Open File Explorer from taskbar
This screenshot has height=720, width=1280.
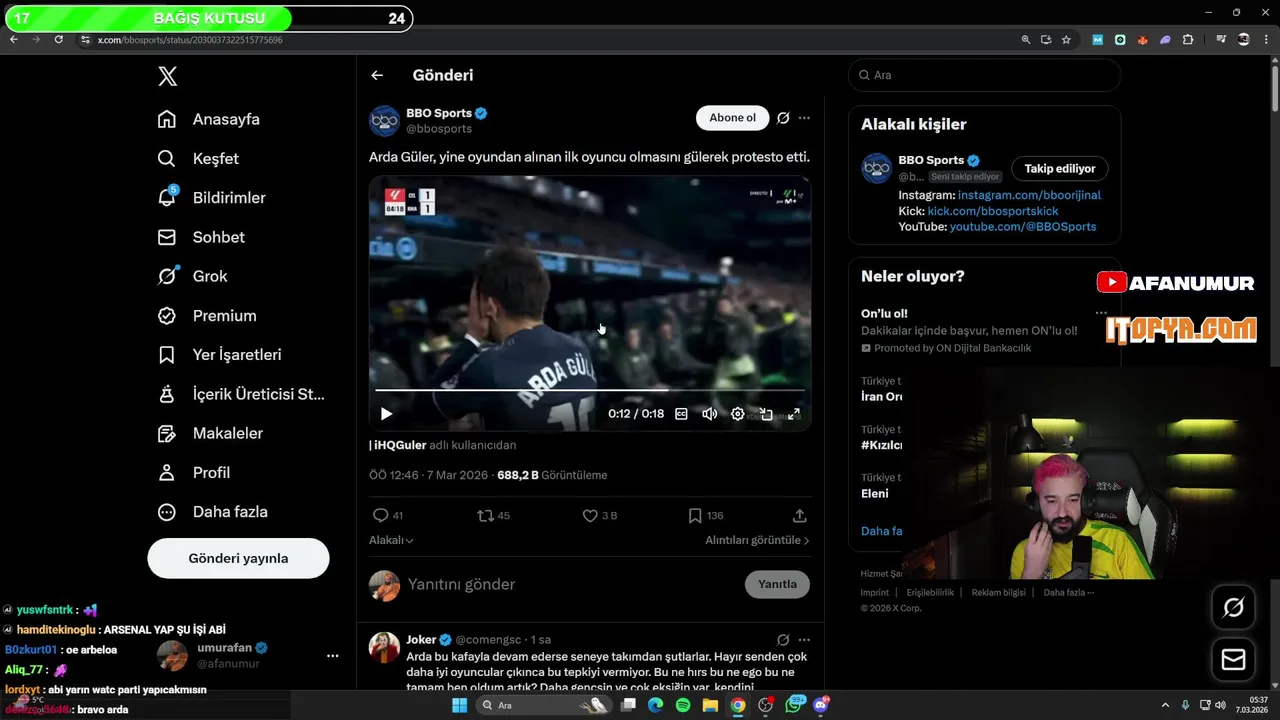coord(710,705)
